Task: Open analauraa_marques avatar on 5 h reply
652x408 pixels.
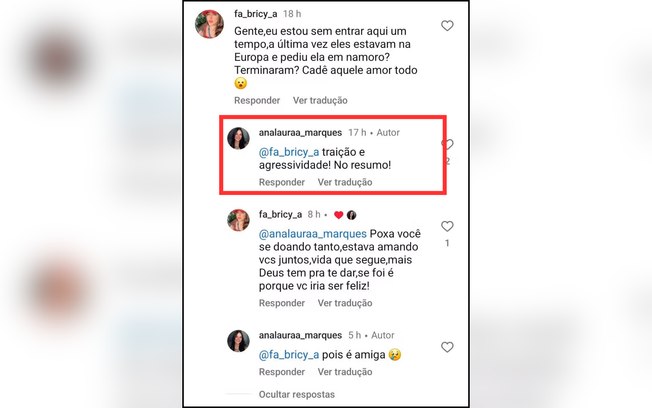Action: pyautogui.click(x=238, y=341)
